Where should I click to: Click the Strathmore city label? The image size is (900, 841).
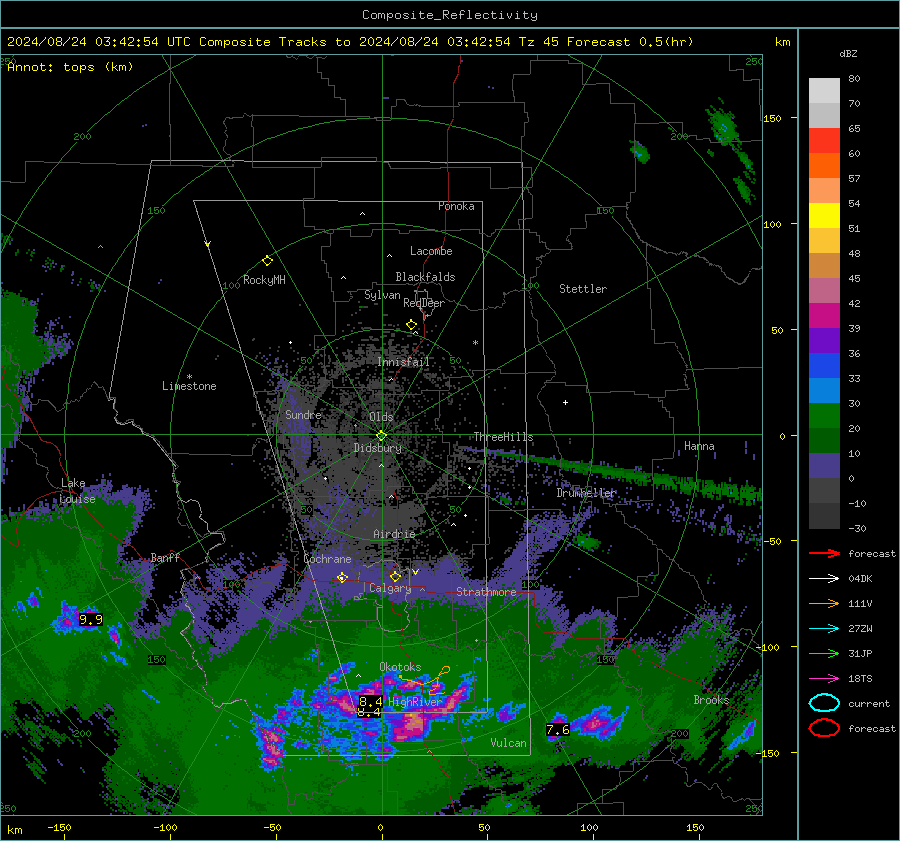click(486, 592)
